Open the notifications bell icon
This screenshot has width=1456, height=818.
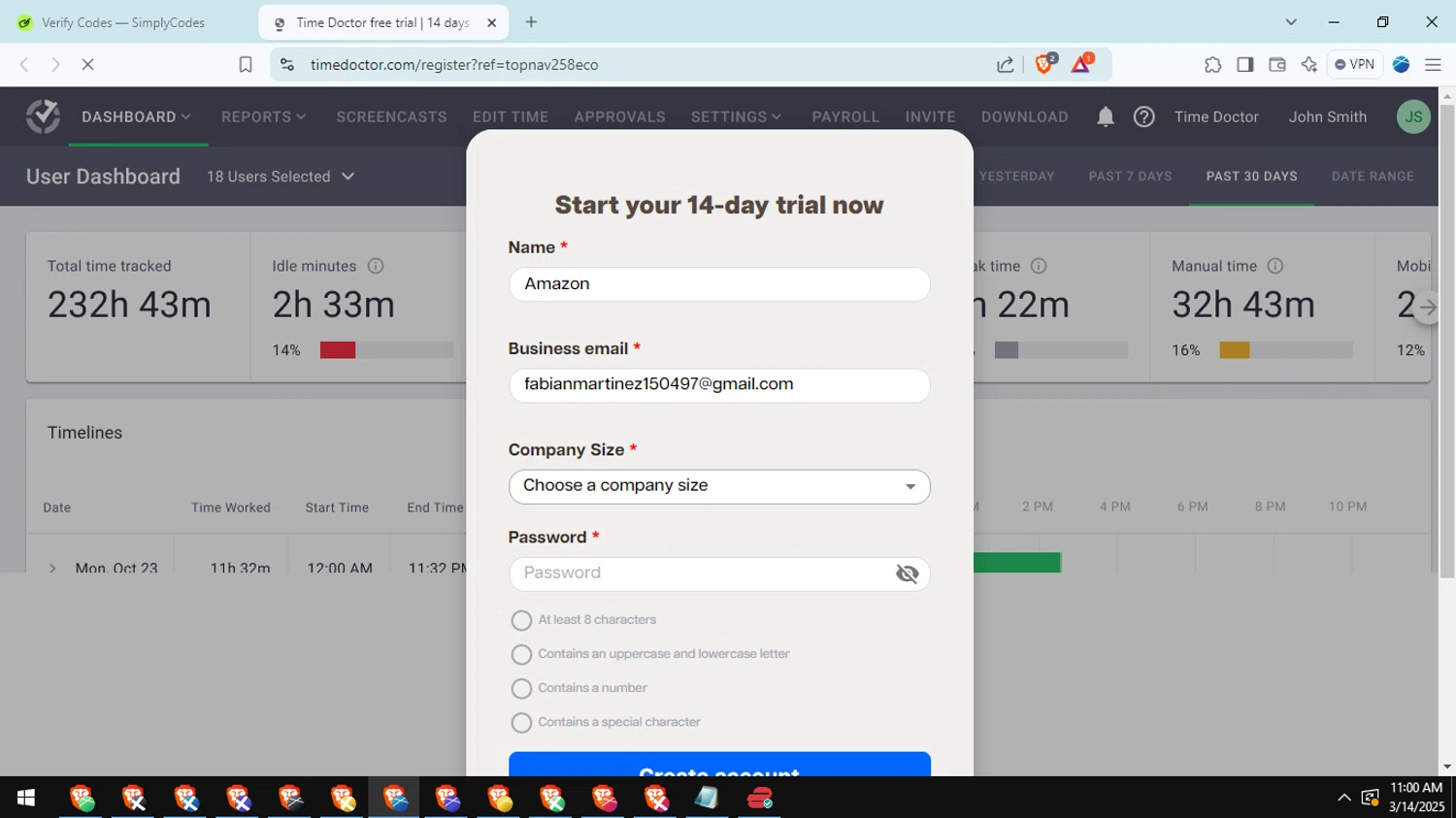pyautogui.click(x=1105, y=116)
